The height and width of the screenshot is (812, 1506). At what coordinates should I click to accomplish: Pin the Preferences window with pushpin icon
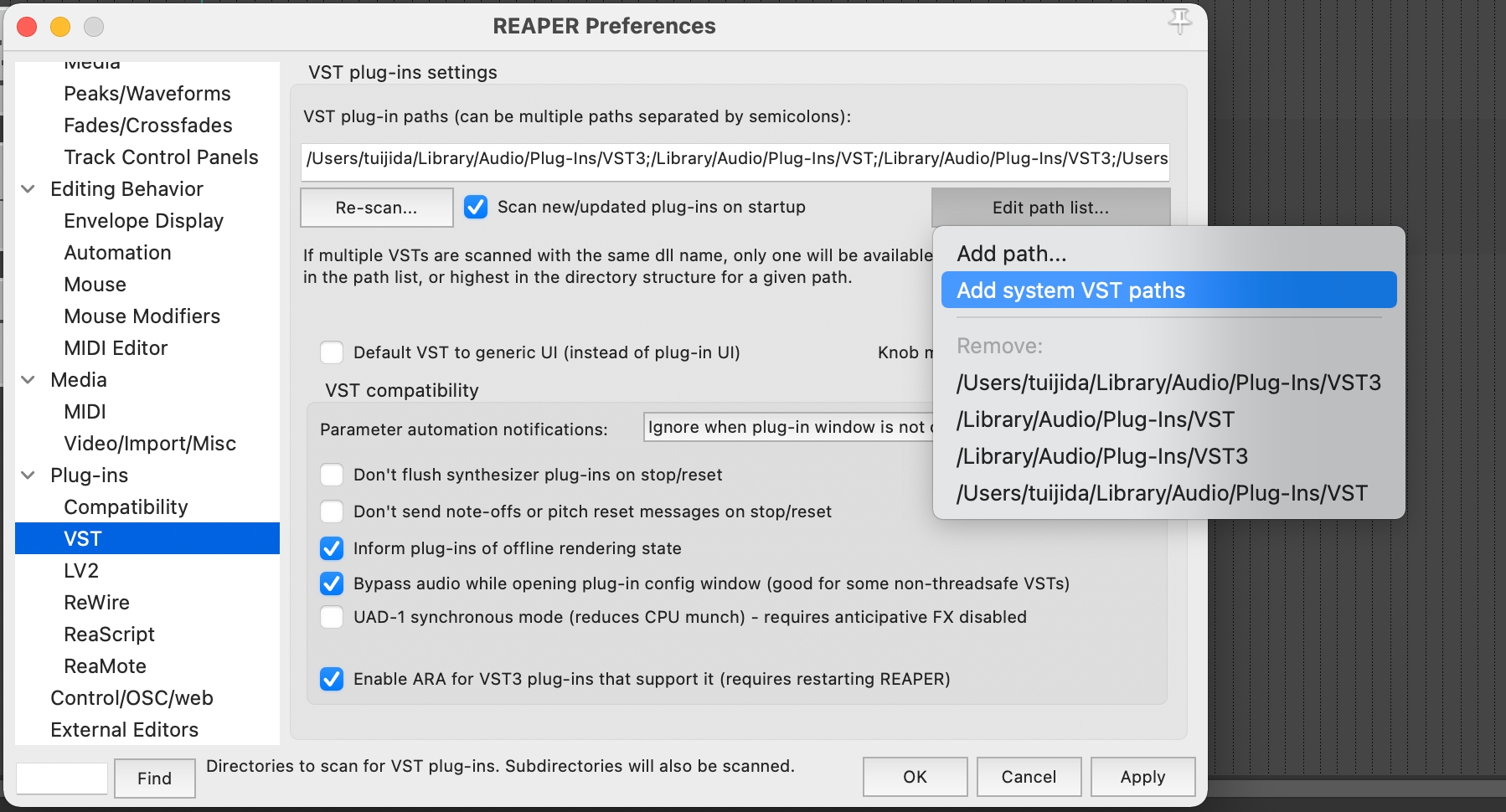[x=1179, y=21]
